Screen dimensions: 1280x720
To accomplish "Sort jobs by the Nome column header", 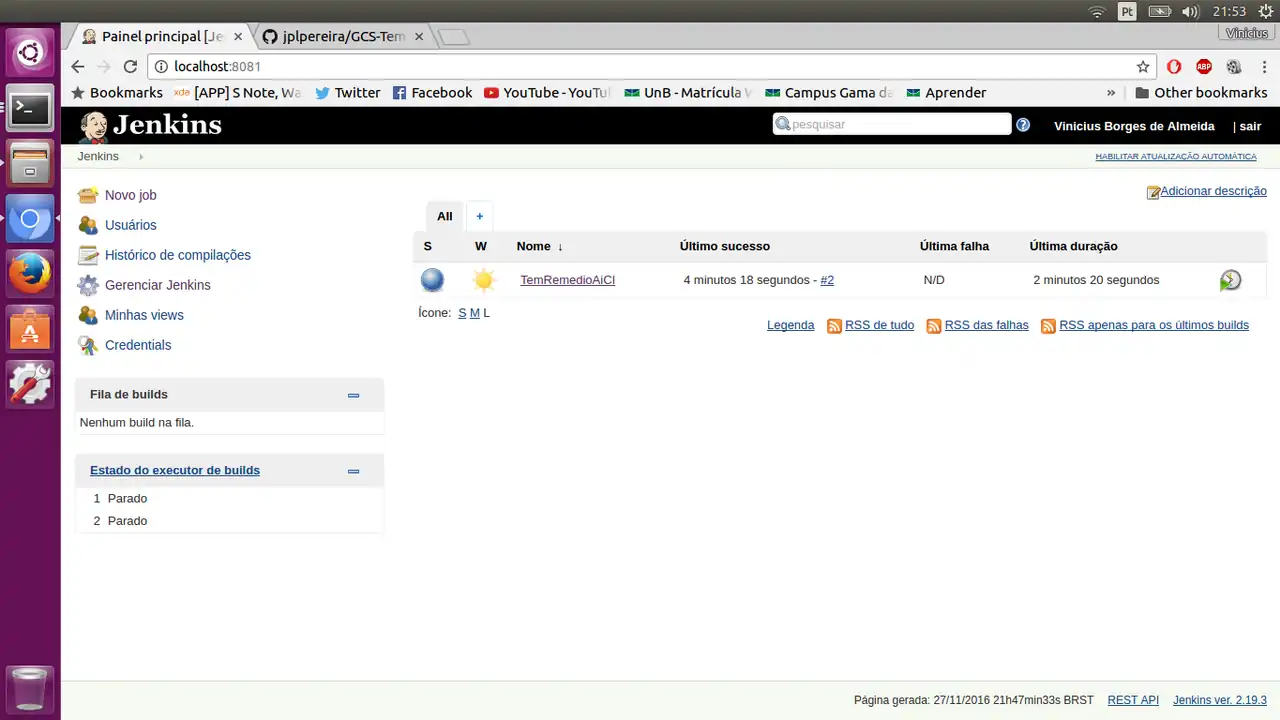I will click(x=533, y=246).
